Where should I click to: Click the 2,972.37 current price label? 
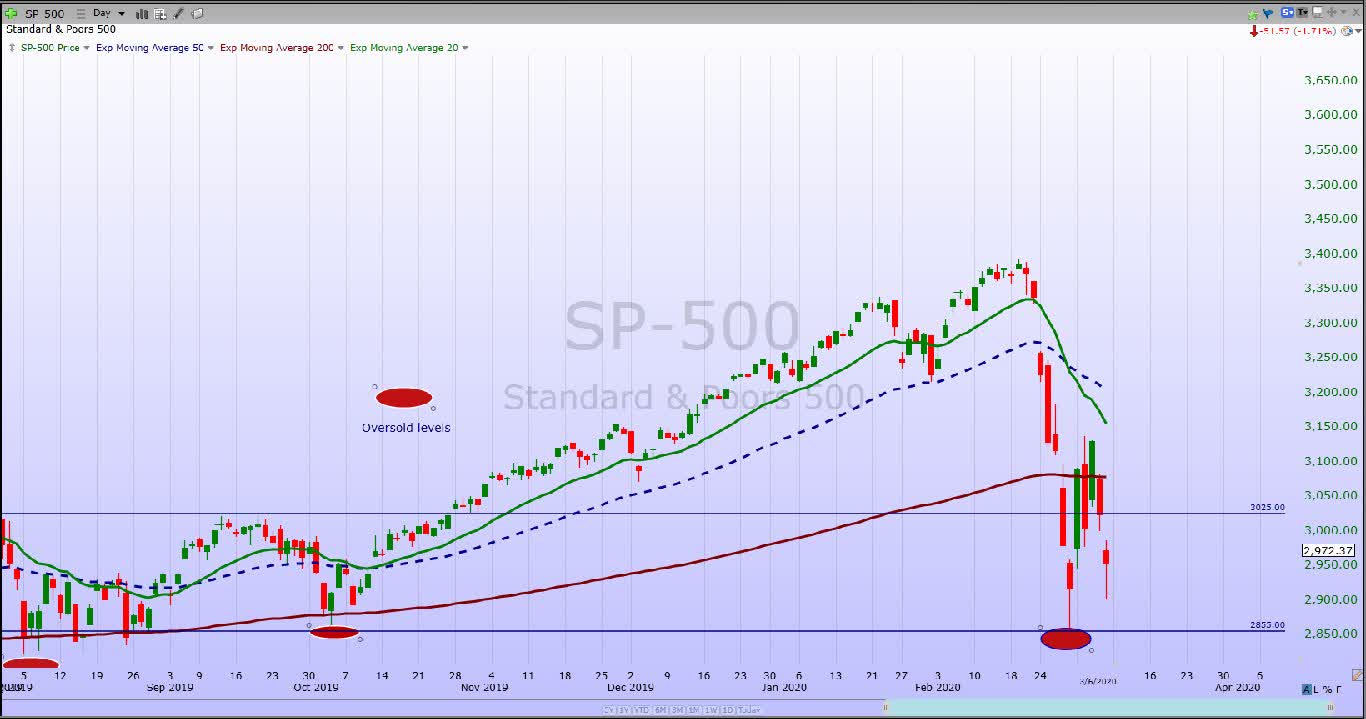coord(1329,550)
